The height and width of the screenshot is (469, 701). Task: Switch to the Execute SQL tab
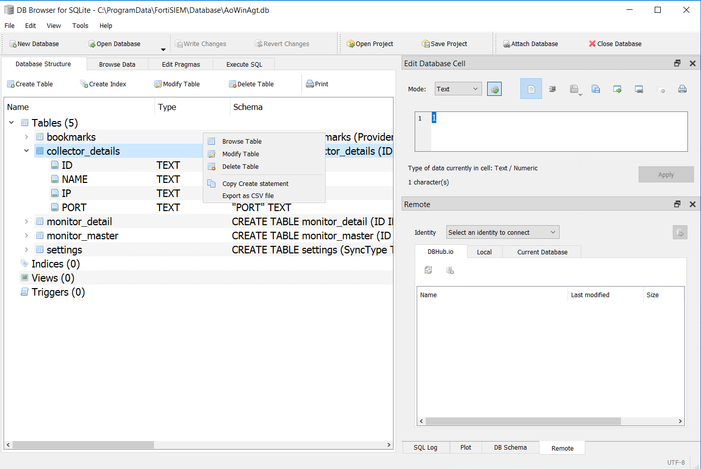click(x=243, y=64)
